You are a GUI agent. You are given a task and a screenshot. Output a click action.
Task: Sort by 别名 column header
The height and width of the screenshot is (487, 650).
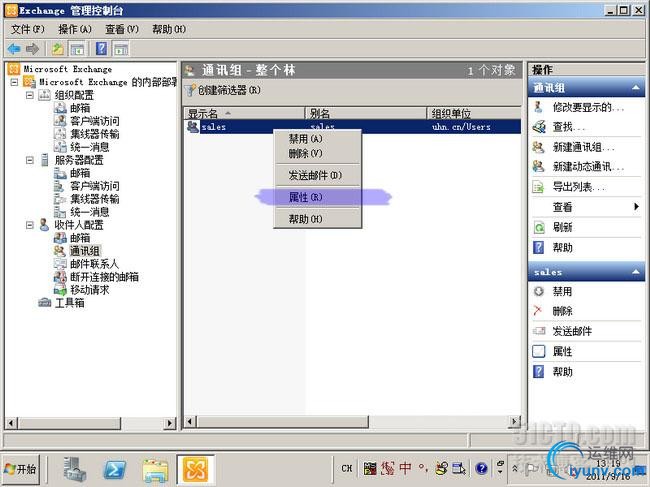pos(366,113)
